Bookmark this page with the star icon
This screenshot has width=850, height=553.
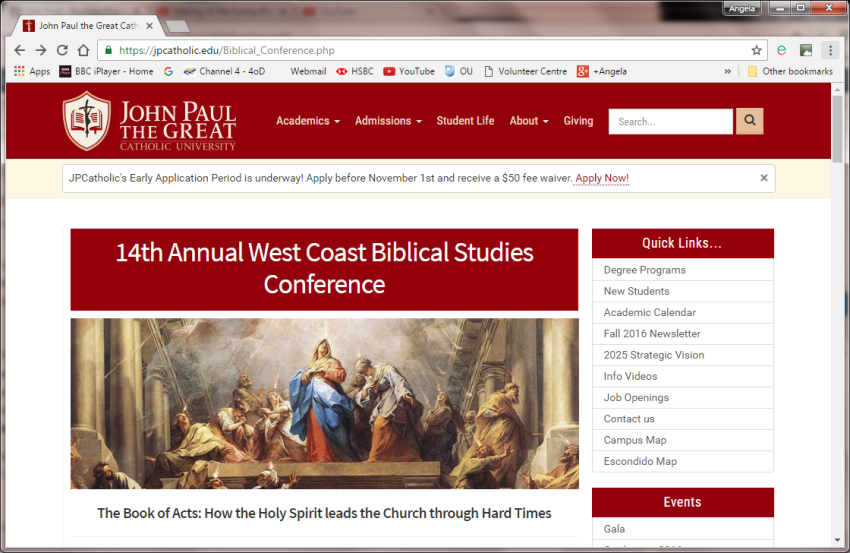[756, 50]
